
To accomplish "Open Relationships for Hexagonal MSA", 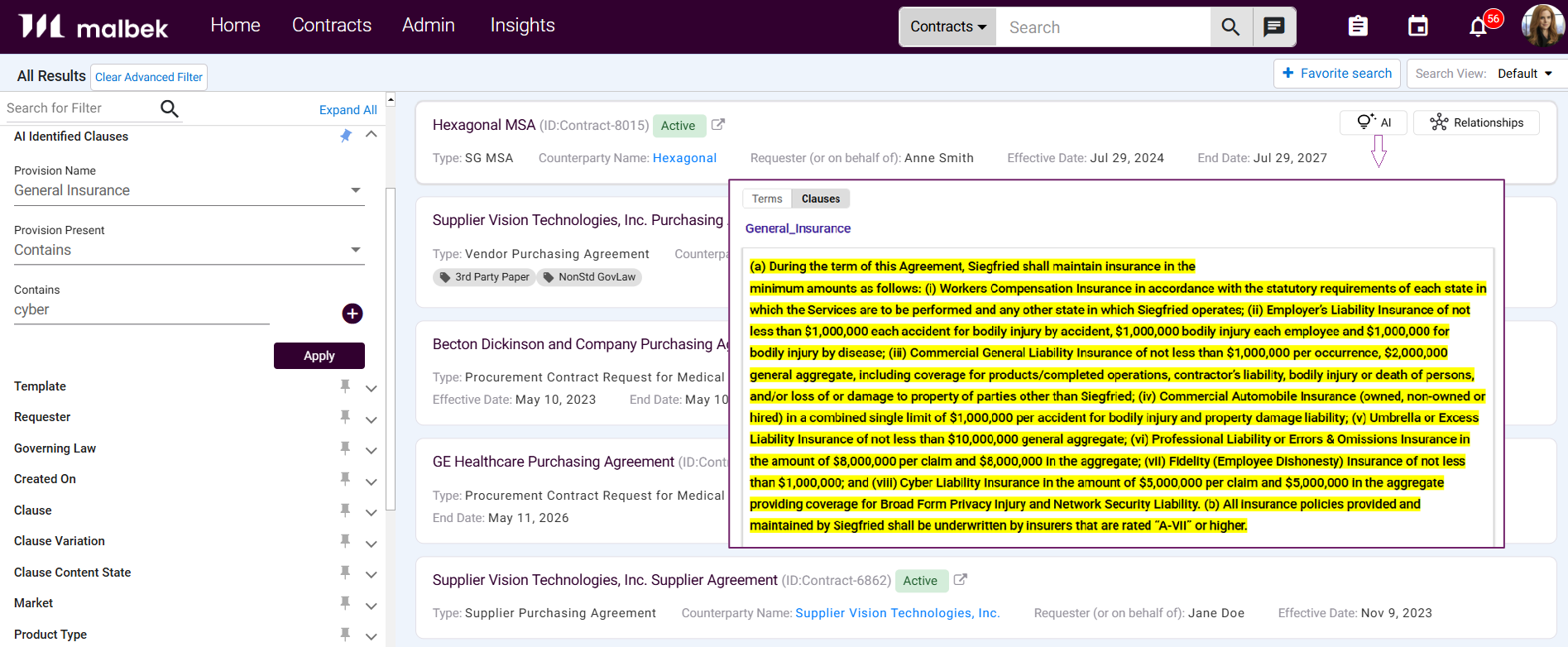I will (x=1477, y=122).
